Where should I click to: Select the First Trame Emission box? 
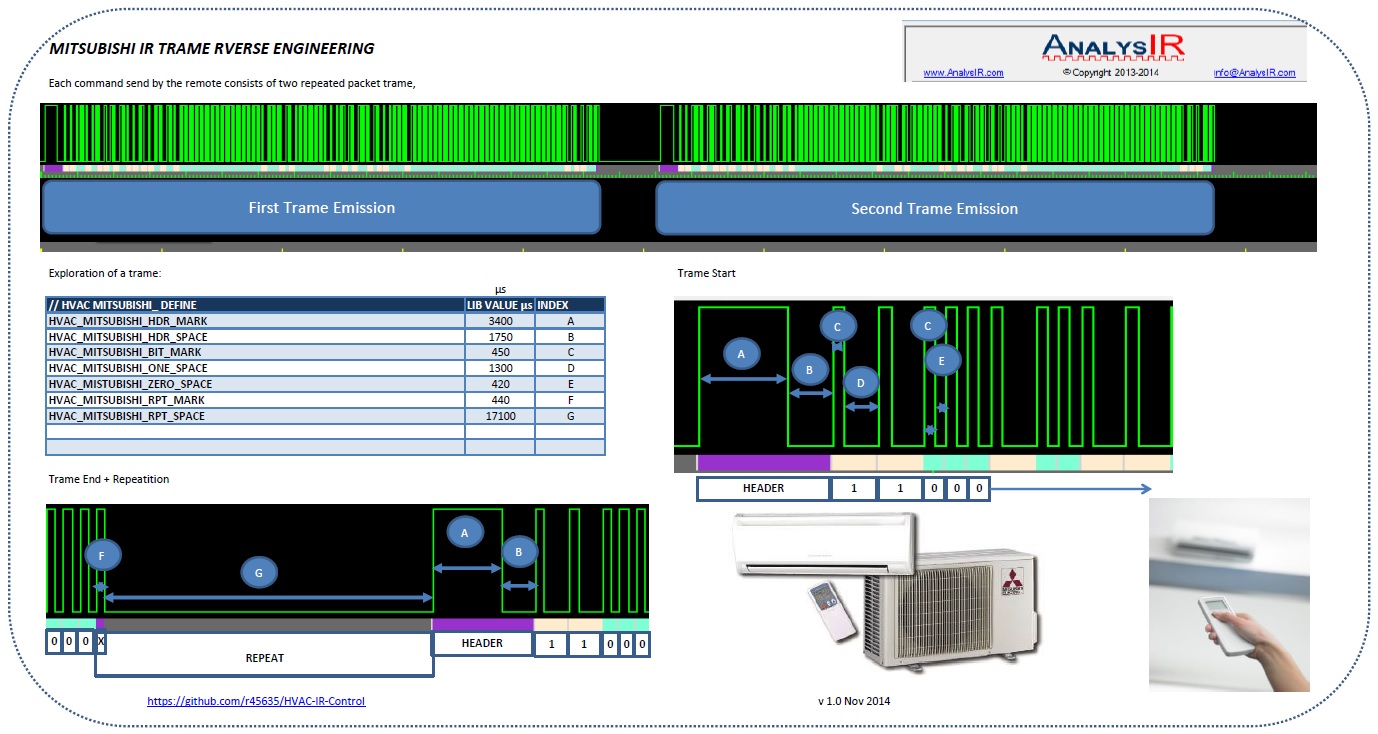(321, 208)
